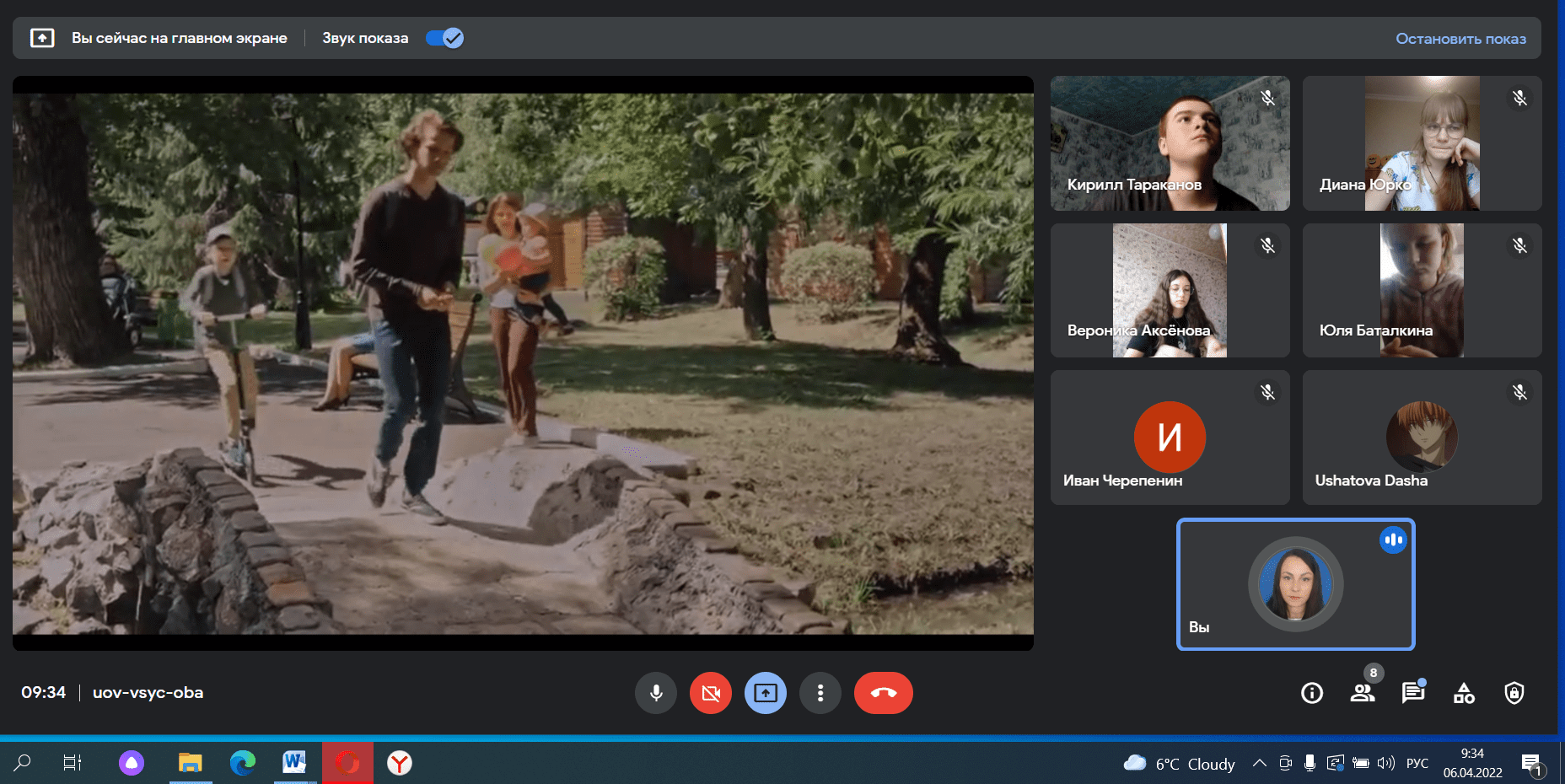Open File Explorer from taskbar
Viewport: 1565px width, 784px height.
coord(190,763)
